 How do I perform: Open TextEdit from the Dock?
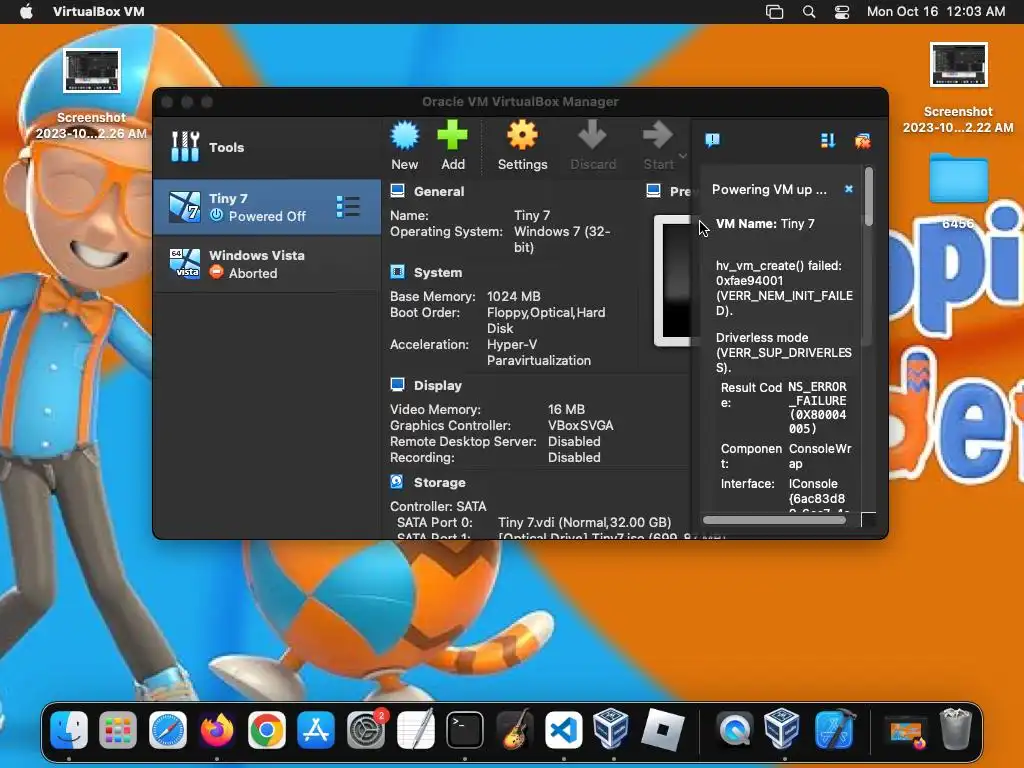coord(415,729)
